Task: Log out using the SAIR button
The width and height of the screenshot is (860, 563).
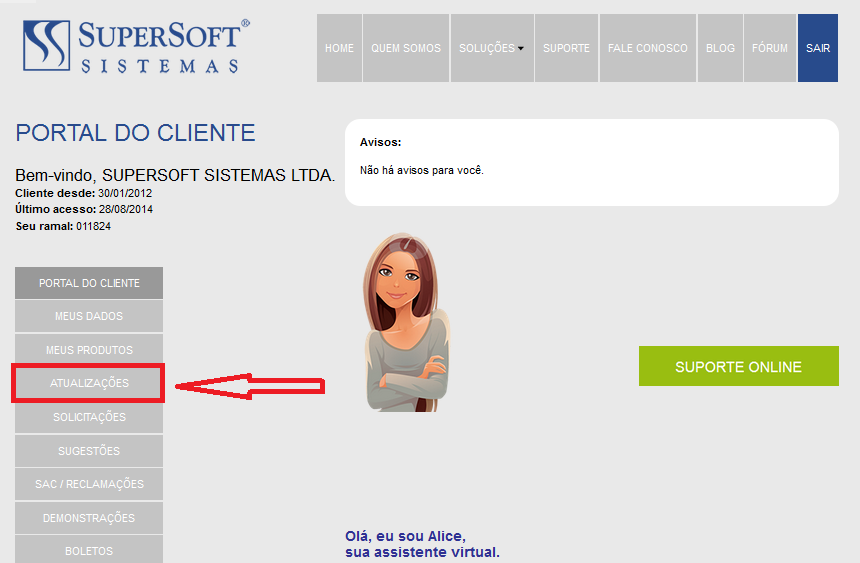Action: point(818,48)
